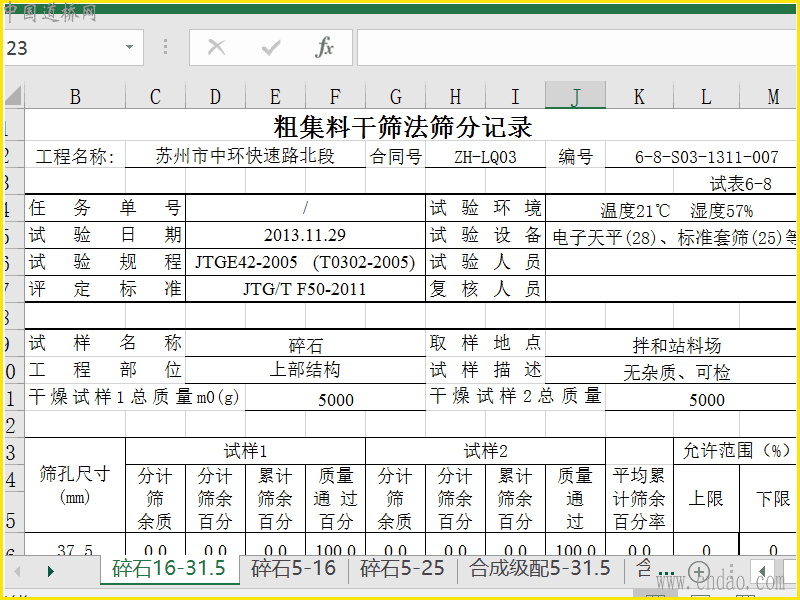Click the Insert Function fx icon
Viewport: 800px width, 600px height.
tap(324, 47)
